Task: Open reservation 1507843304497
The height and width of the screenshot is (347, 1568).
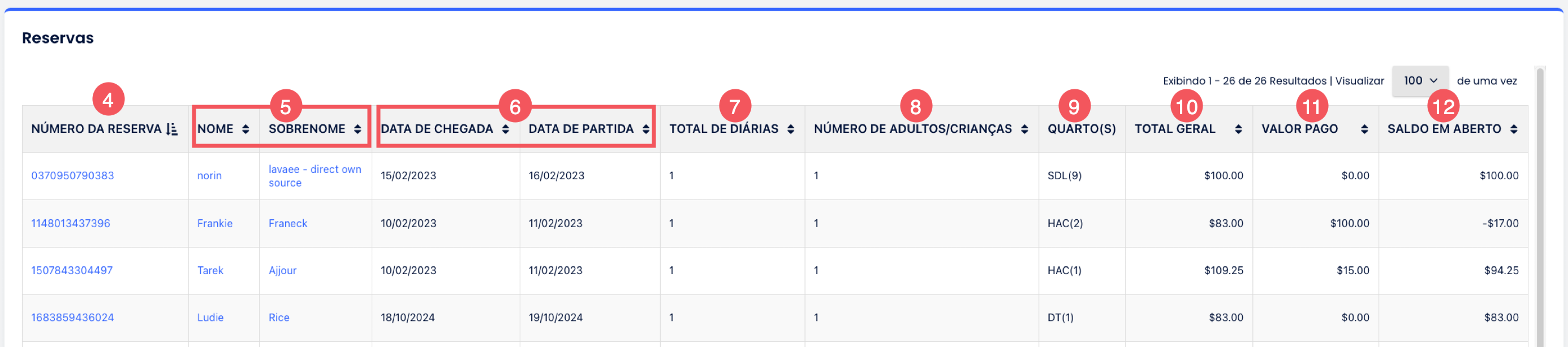Action: click(x=72, y=271)
